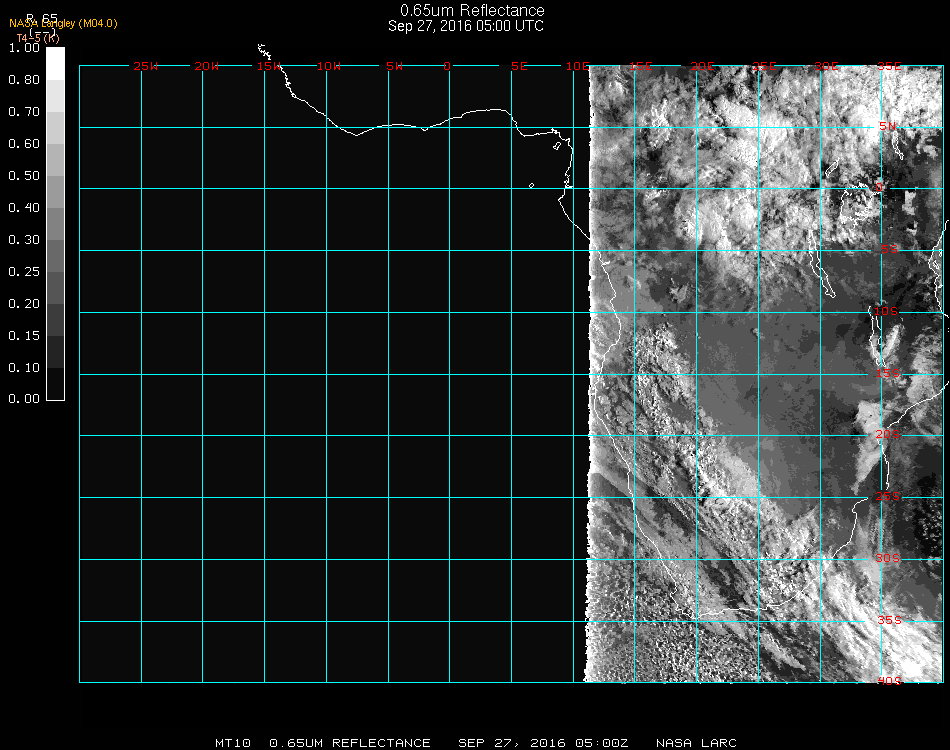Click the 10S latitude label

(886, 311)
